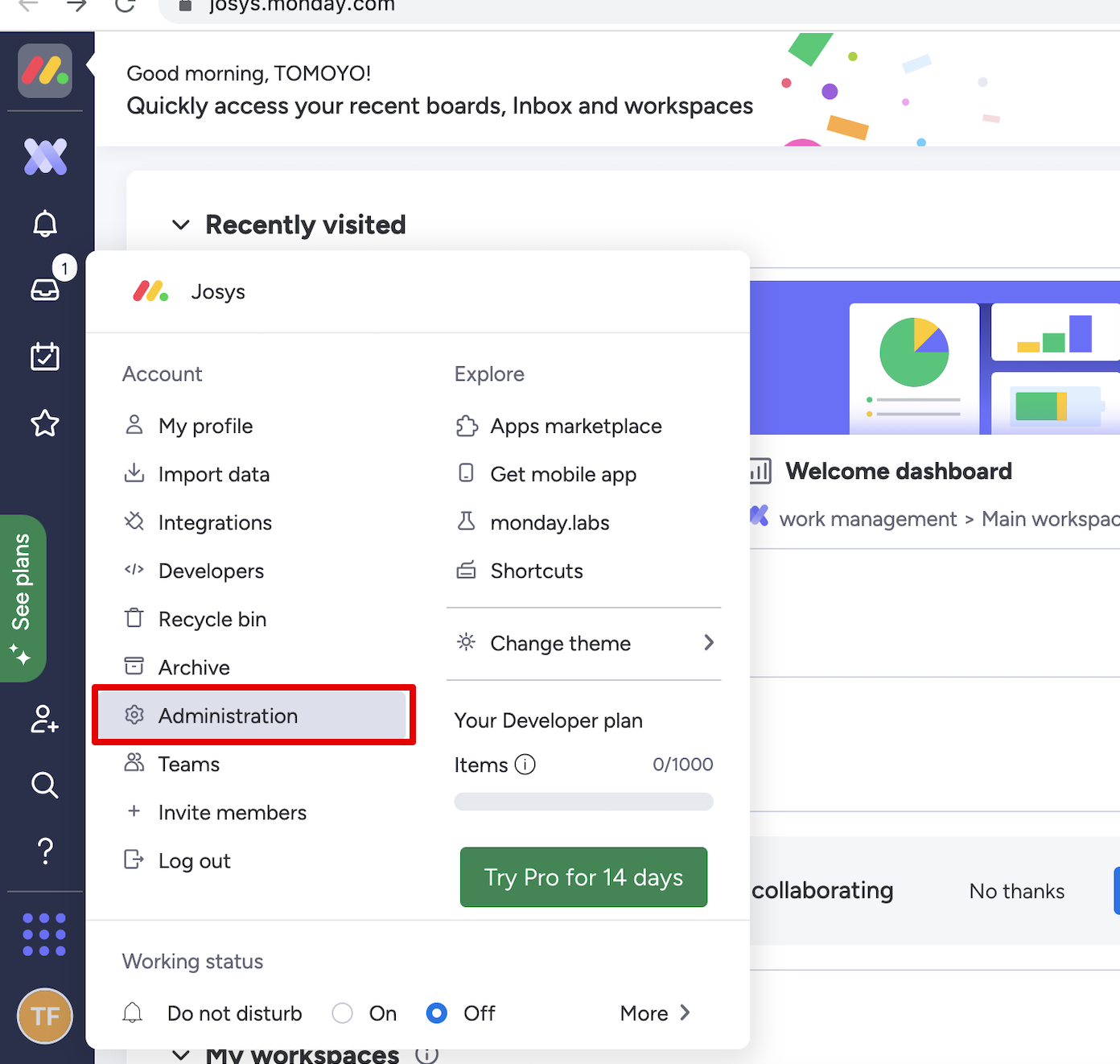The height and width of the screenshot is (1064, 1120).
Task: Click the invite members person-plus sidebar icon
Action: coord(44,719)
